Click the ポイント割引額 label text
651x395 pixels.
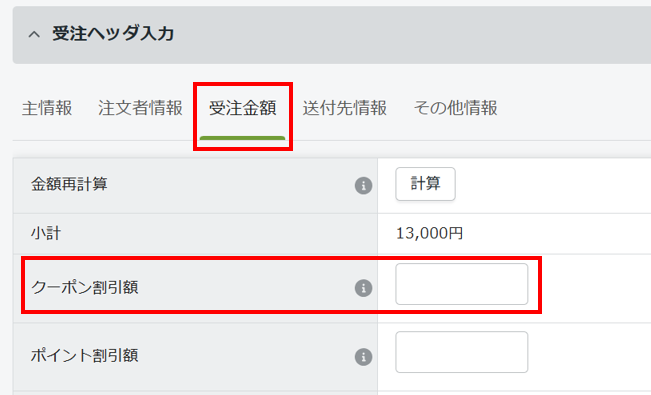coord(84,356)
